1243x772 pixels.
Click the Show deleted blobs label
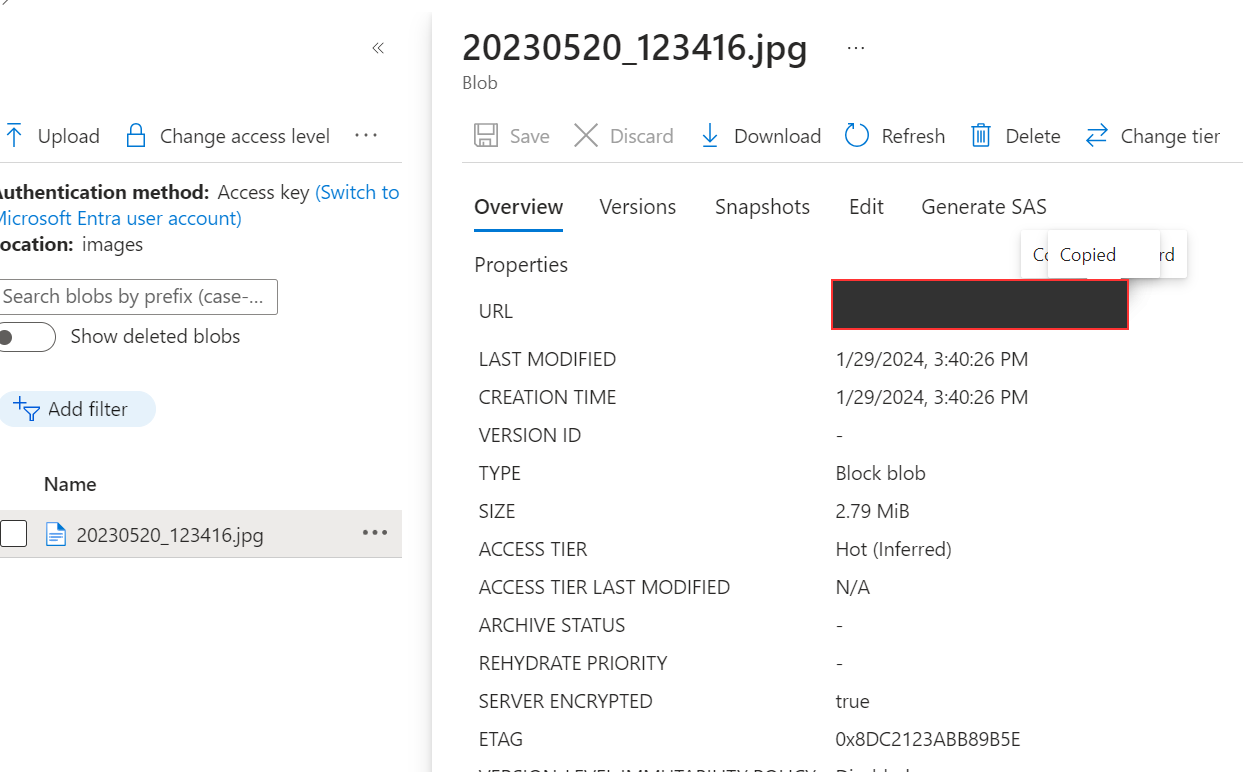(156, 337)
